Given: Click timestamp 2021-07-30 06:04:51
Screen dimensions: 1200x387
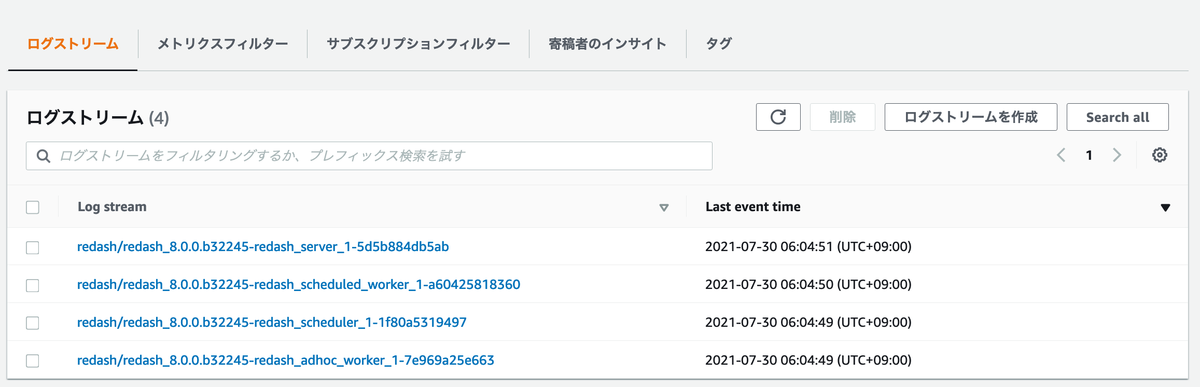Looking at the screenshot, I should (x=808, y=246).
